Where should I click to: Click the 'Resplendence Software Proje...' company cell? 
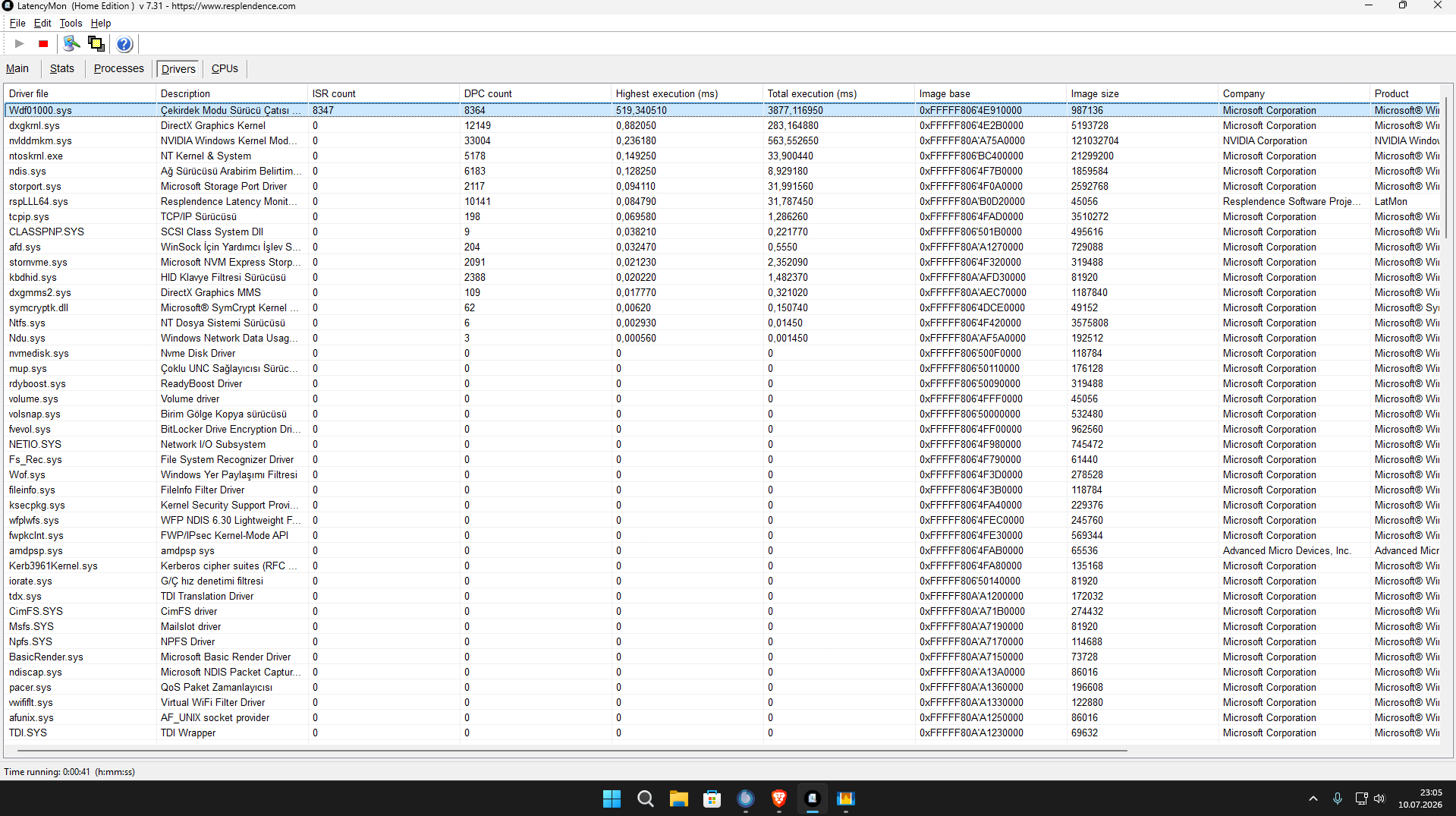[1291, 201]
